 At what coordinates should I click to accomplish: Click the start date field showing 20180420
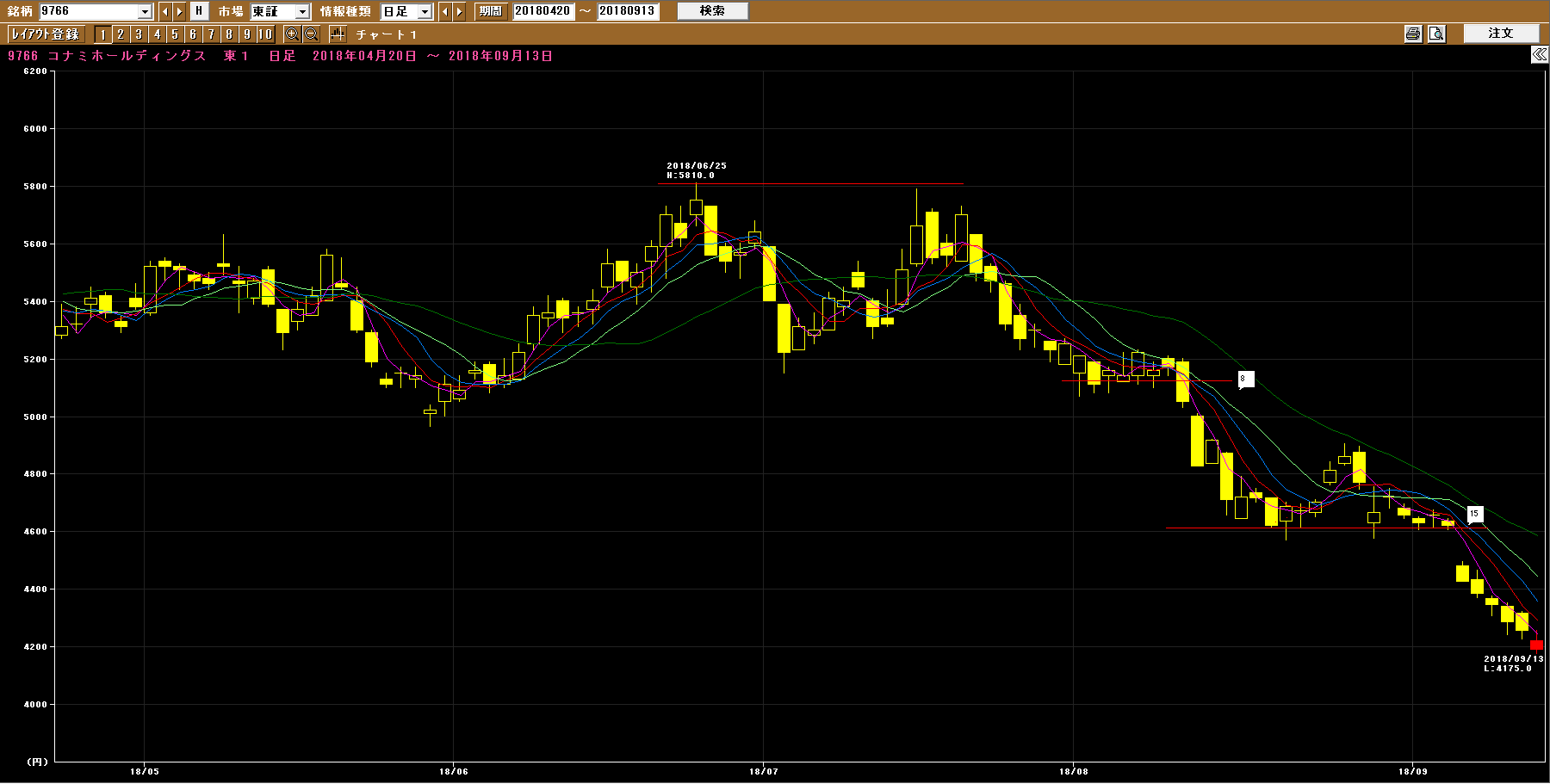point(542,11)
